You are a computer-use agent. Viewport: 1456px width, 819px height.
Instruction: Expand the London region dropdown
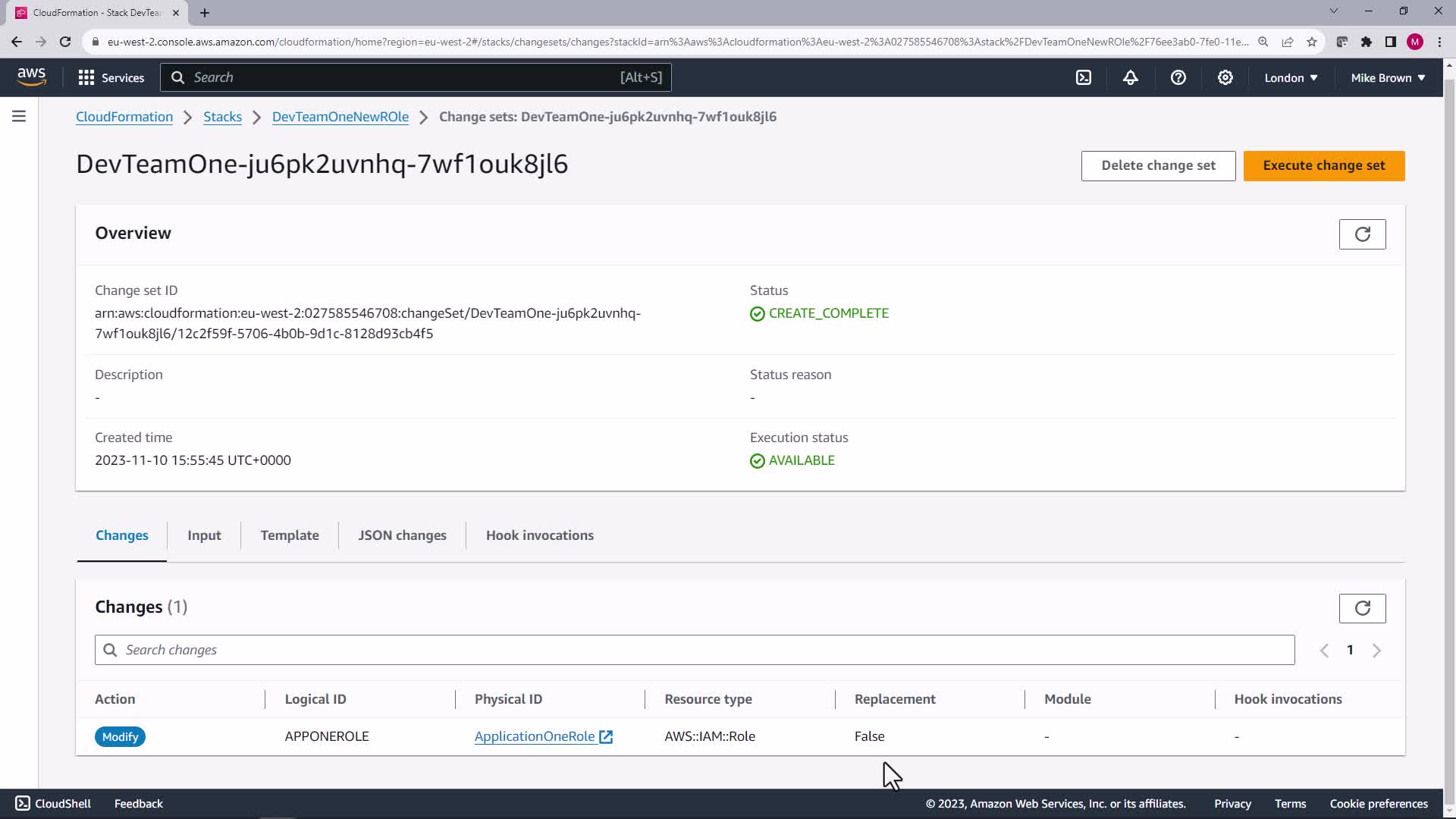[x=1291, y=77]
